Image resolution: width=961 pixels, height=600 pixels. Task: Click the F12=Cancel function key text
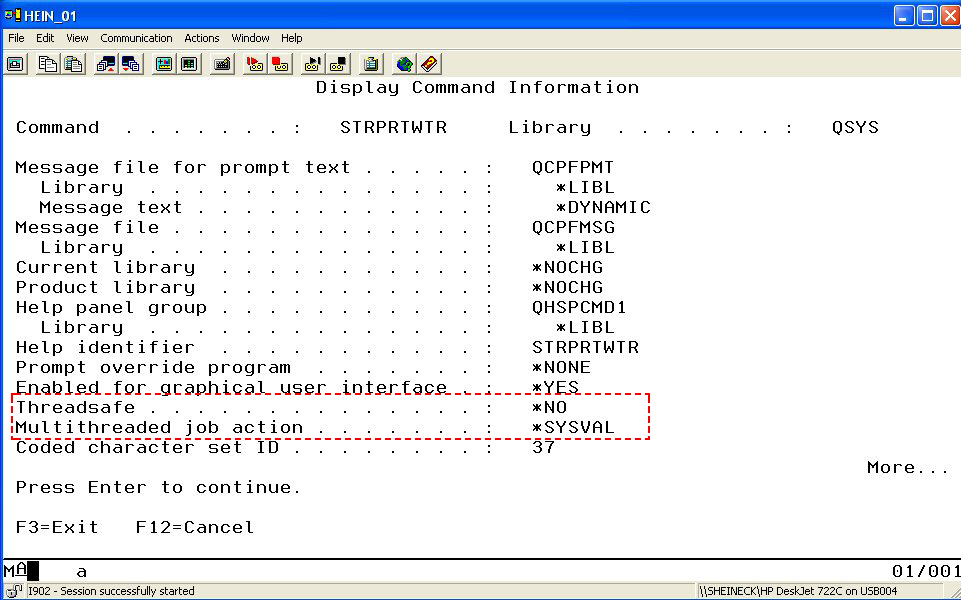click(x=194, y=527)
